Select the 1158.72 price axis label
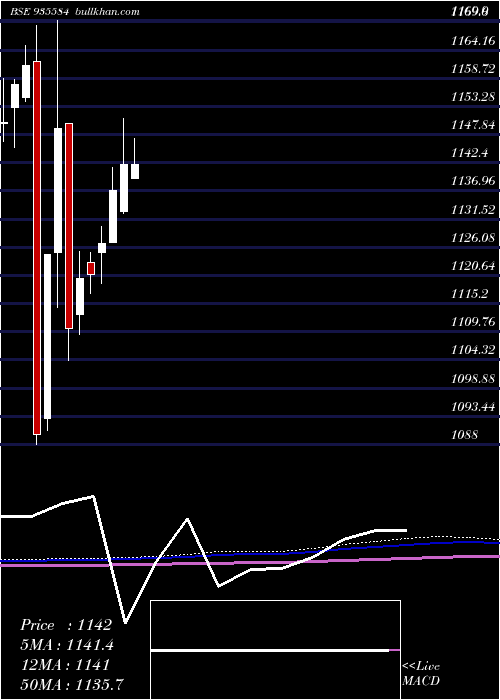Screen dimensions: 500x700 coord(473,69)
